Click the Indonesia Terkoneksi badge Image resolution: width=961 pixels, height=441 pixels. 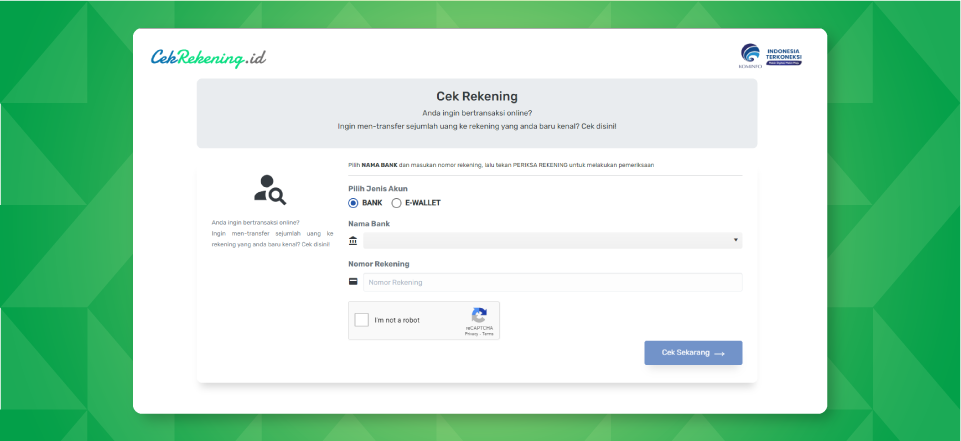click(784, 56)
